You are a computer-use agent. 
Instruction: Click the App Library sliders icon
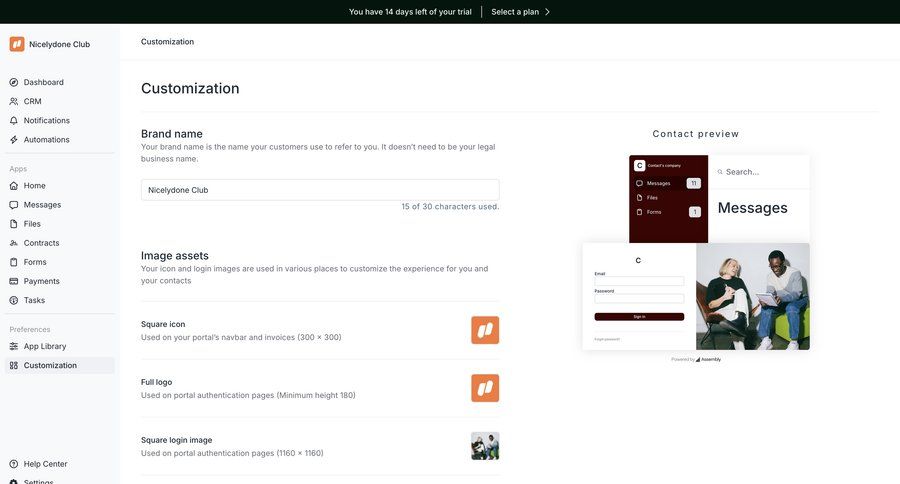click(x=14, y=346)
